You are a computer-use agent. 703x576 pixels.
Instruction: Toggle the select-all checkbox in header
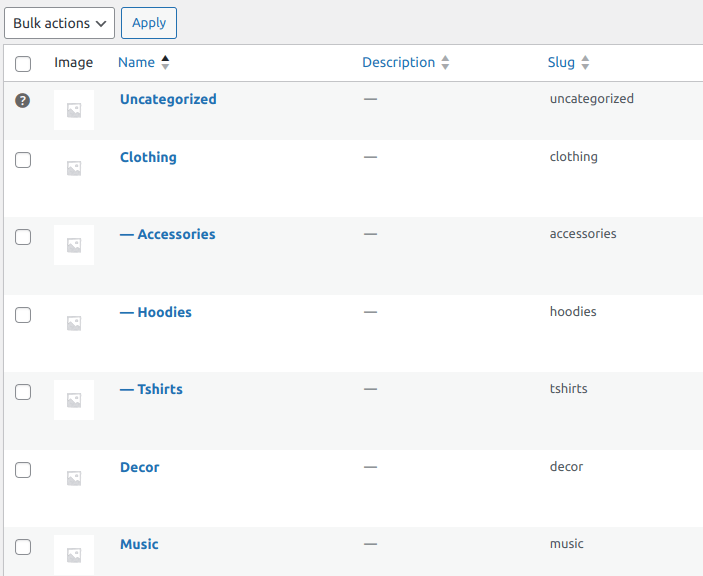[23, 64]
